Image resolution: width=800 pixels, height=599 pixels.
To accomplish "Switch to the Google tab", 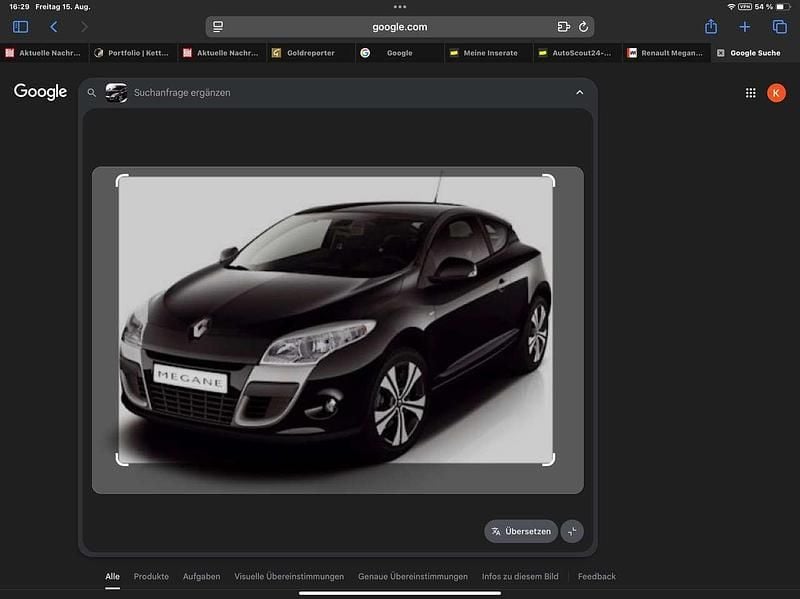I will click(399, 53).
